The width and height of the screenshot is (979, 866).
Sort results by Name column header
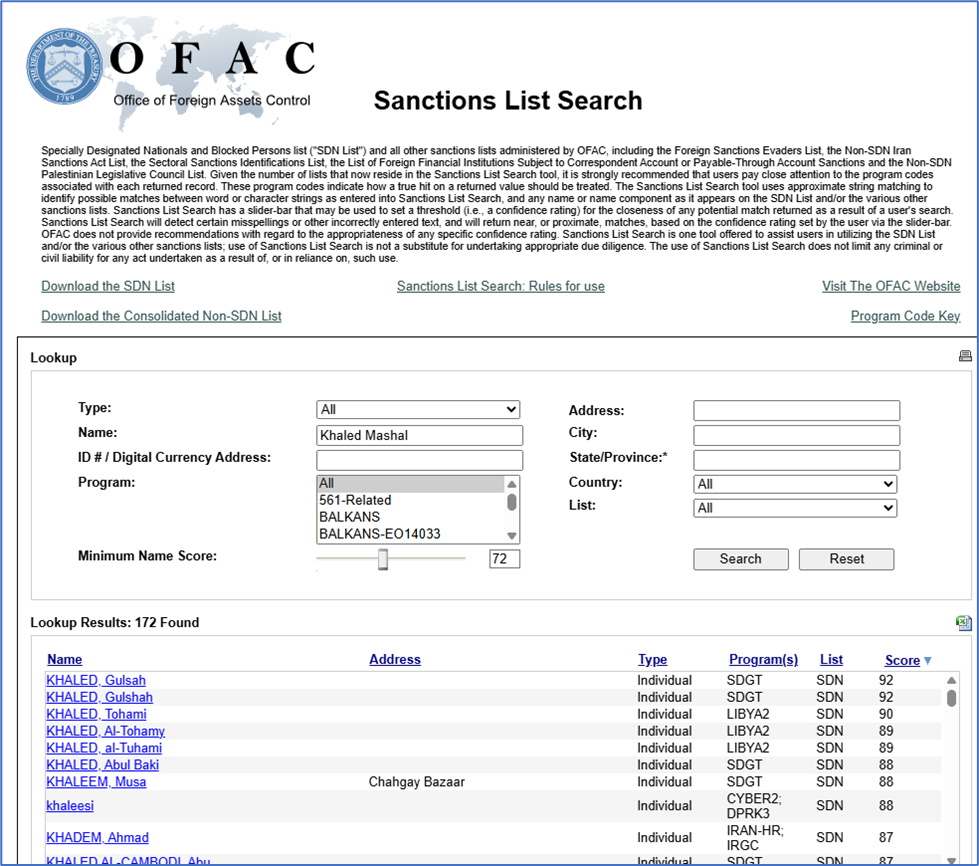pyautogui.click(x=65, y=659)
